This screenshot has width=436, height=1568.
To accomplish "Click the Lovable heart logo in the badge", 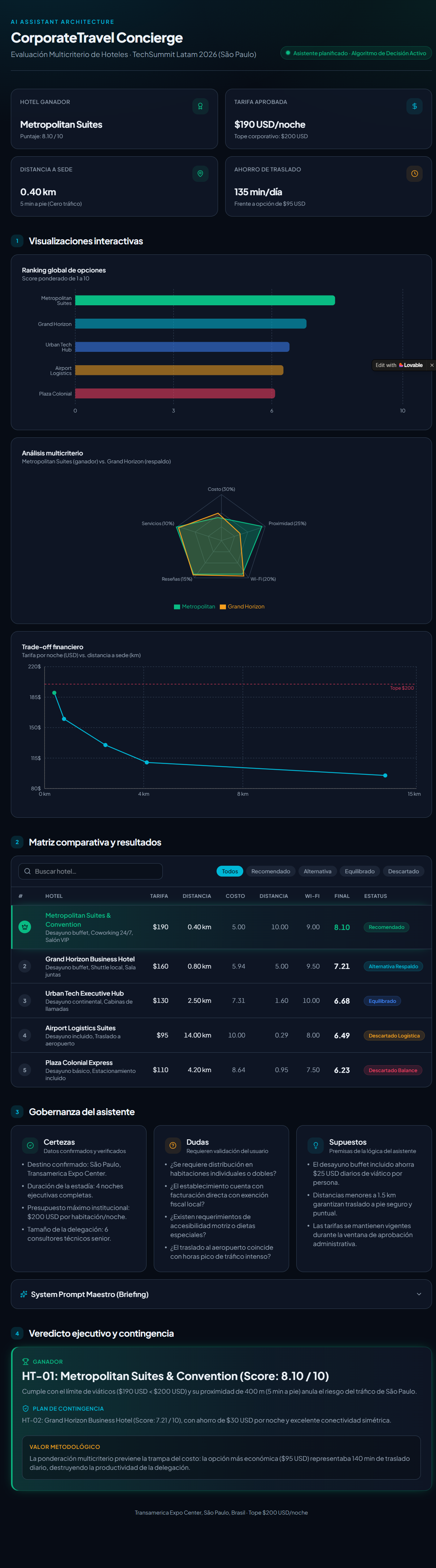I will pyautogui.click(x=401, y=365).
